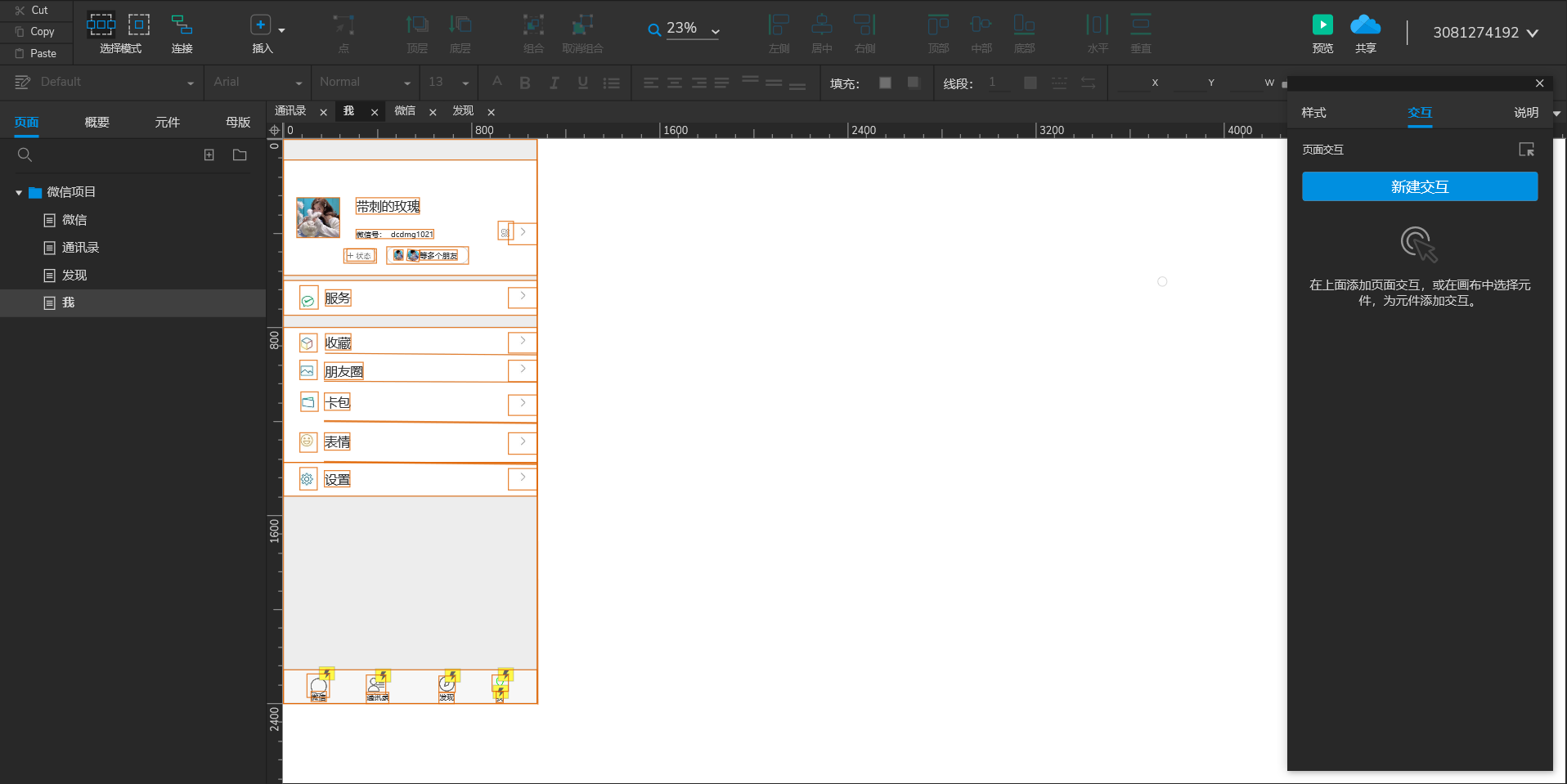Click the add page icon

[209, 155]
